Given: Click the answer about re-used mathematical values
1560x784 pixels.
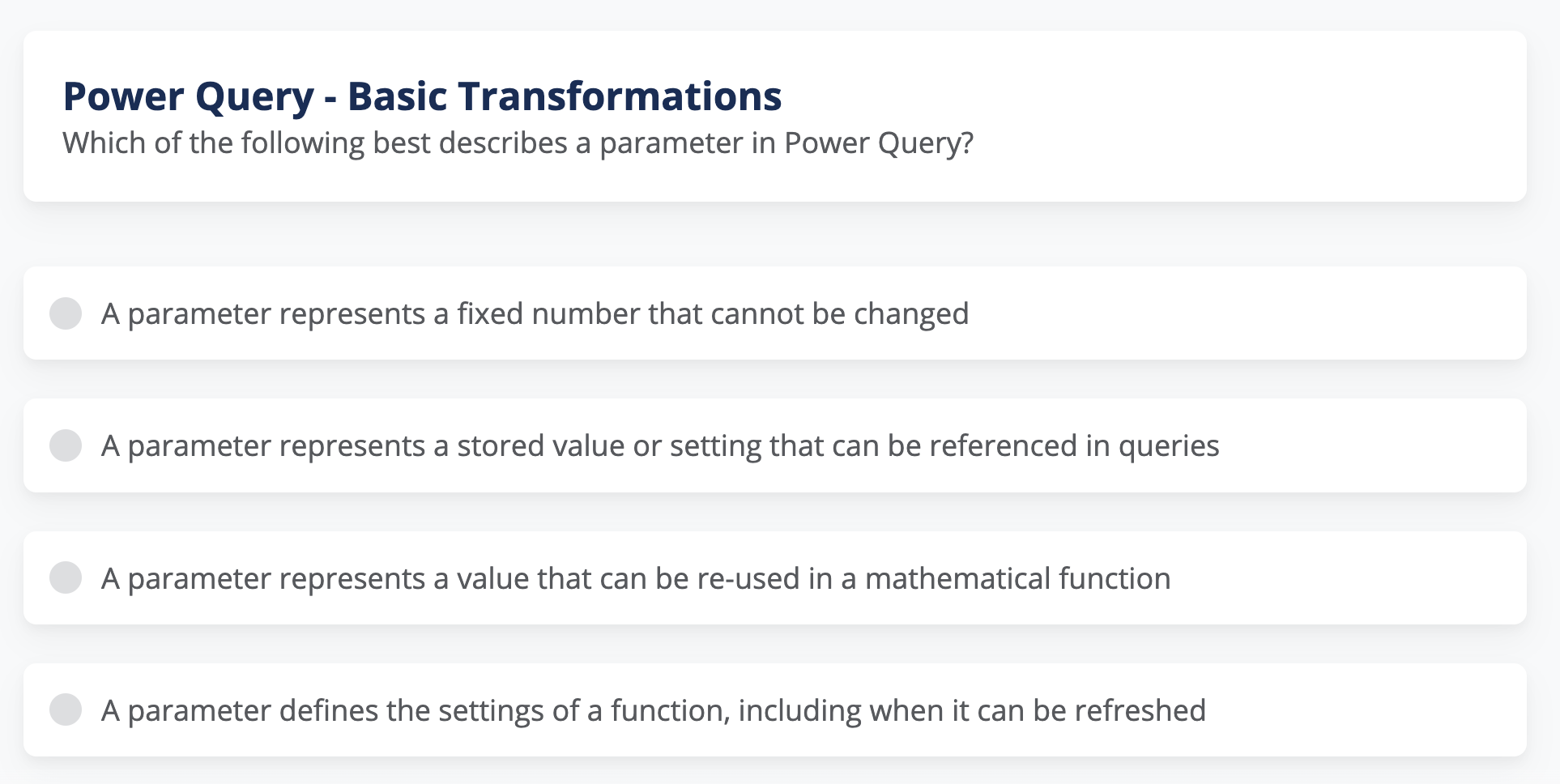Looking at the screenshot, I should tap(636, 577).
